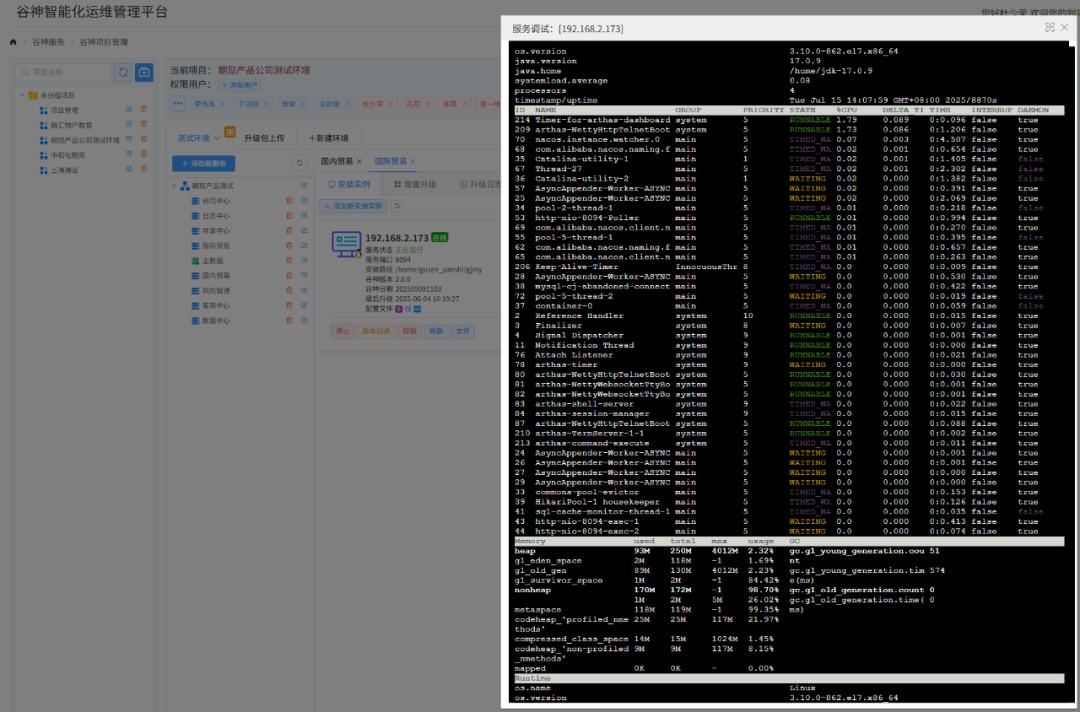Viewport: 1080px width, 712px height.
Task: Click the 卸载 button
Action: pyautogui.click(x=410, y=331)
